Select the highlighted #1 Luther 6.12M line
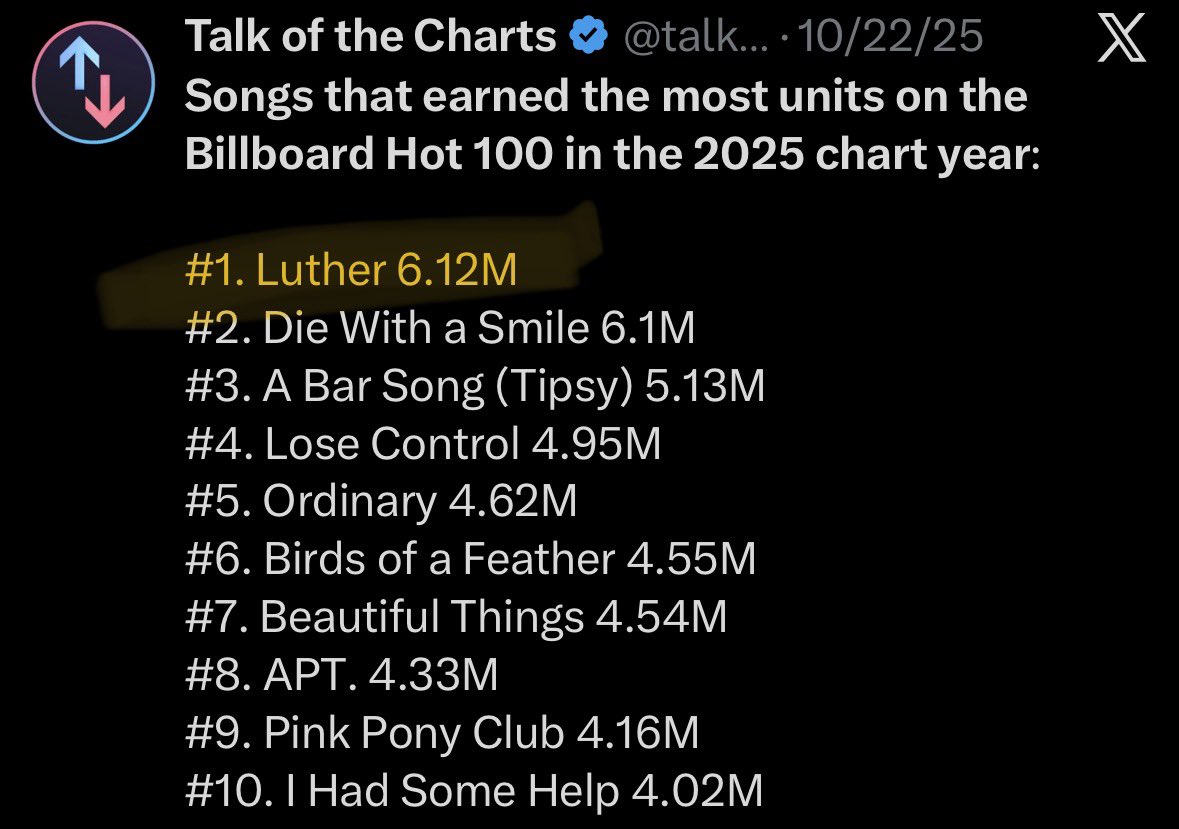The image size is (1179, 829). pyautogui.click(x=351, y=269)
